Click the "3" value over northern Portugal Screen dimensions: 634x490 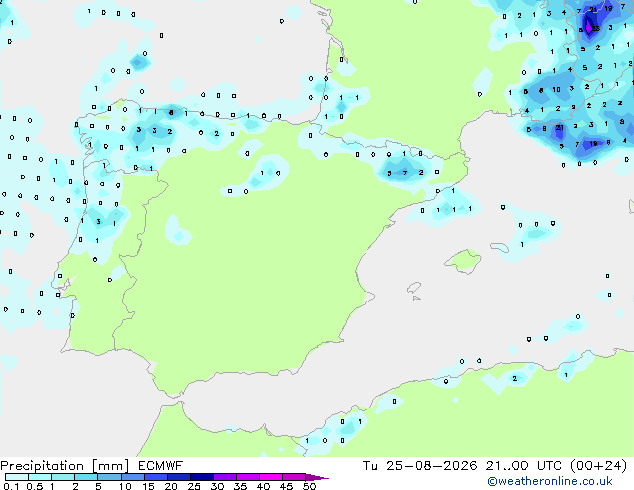(98, 222)
